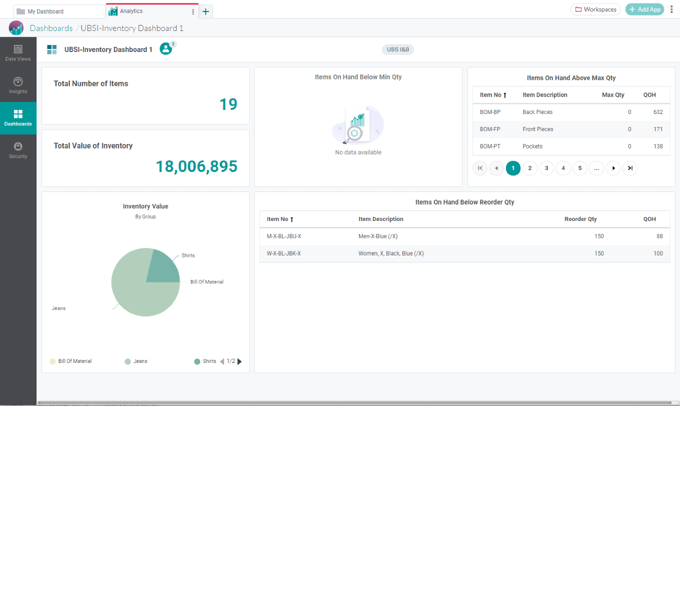Viewport: 680px width, 606px height.
Task: Select page 2 in Above Max Qty
Action: pos(530,168)
